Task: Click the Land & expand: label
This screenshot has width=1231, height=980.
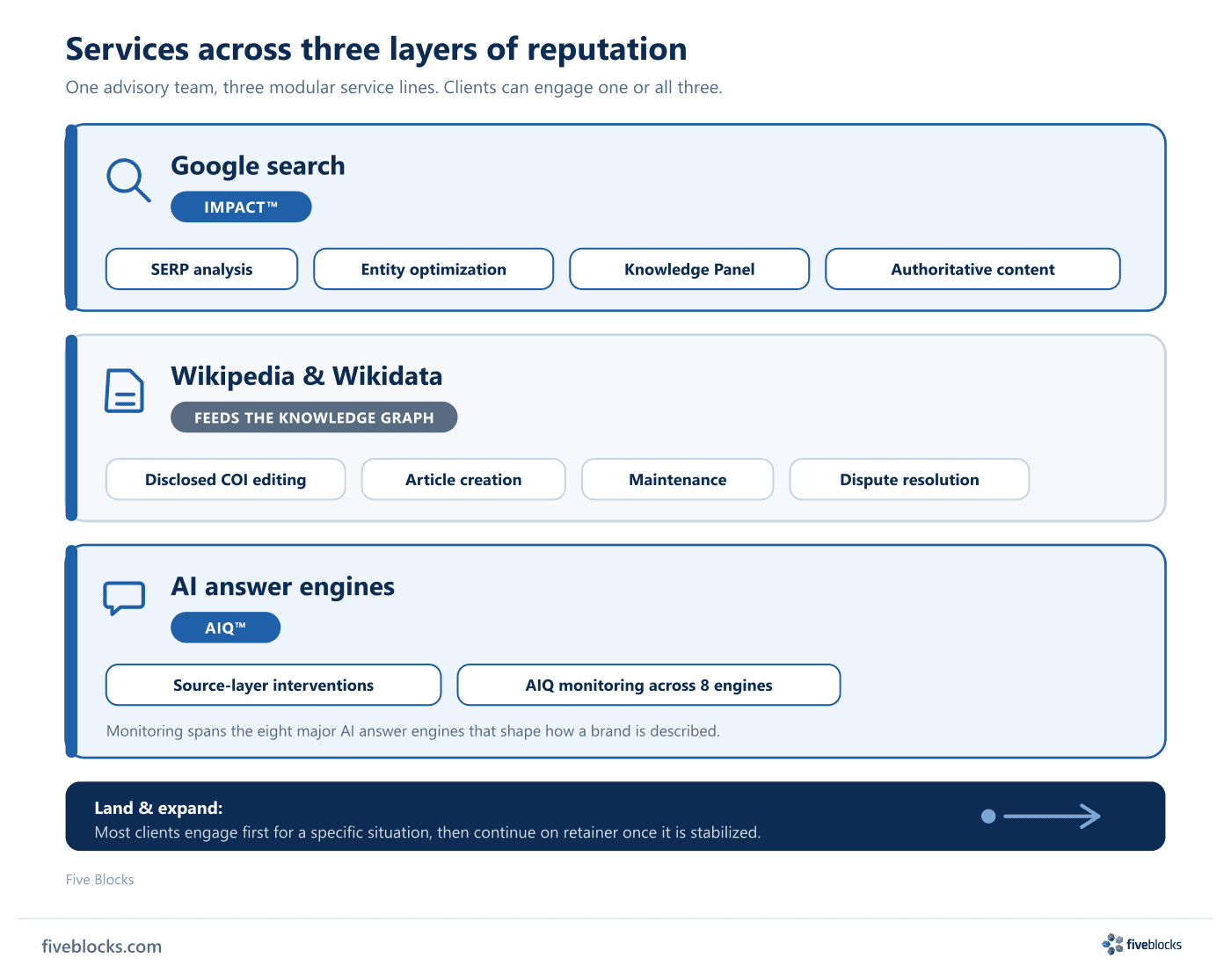Action: (158, 808)
